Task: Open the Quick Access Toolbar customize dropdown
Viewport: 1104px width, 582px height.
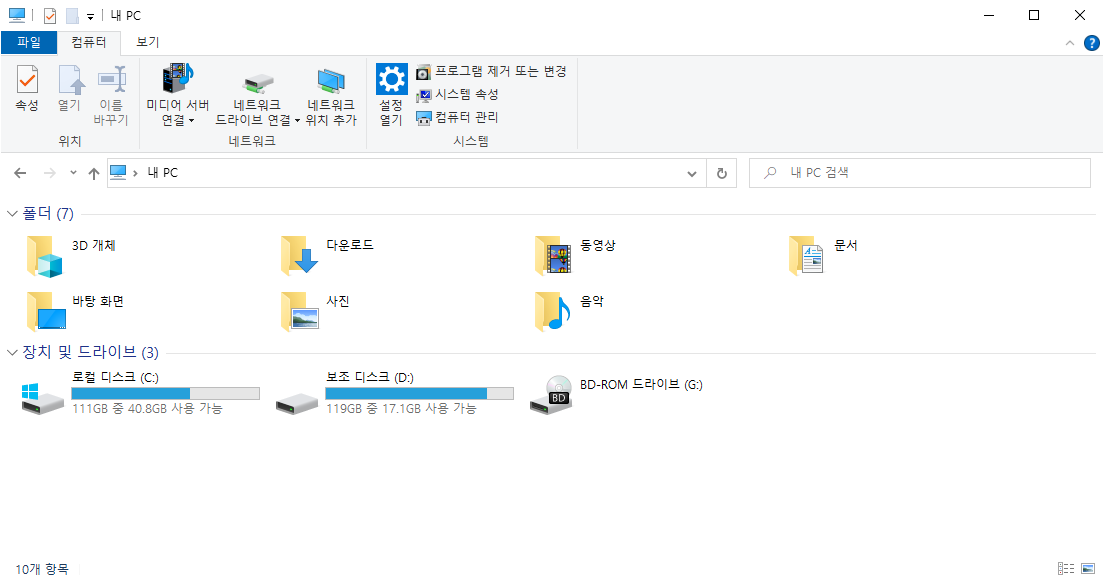Action: coord(90,16)
